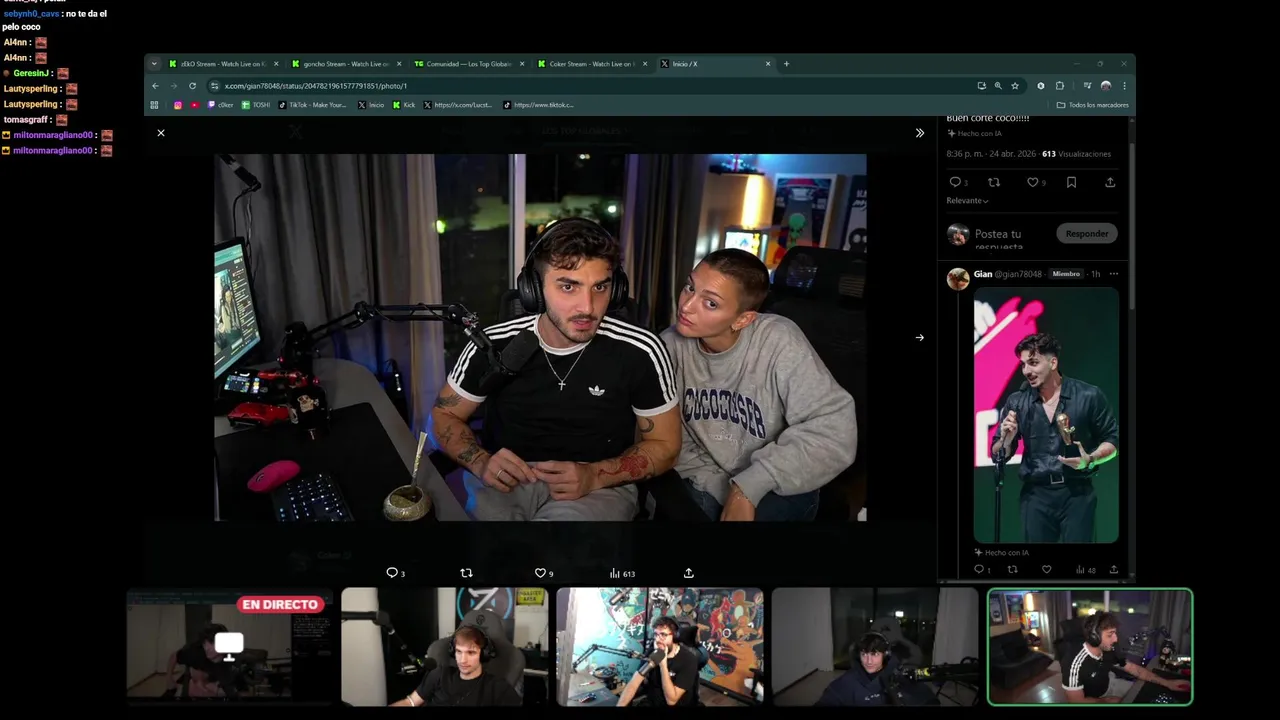The width and height of the screenshot is (1280, 720).
Task: Select the Inicio / X tab
Action: (x=714, y=64)
